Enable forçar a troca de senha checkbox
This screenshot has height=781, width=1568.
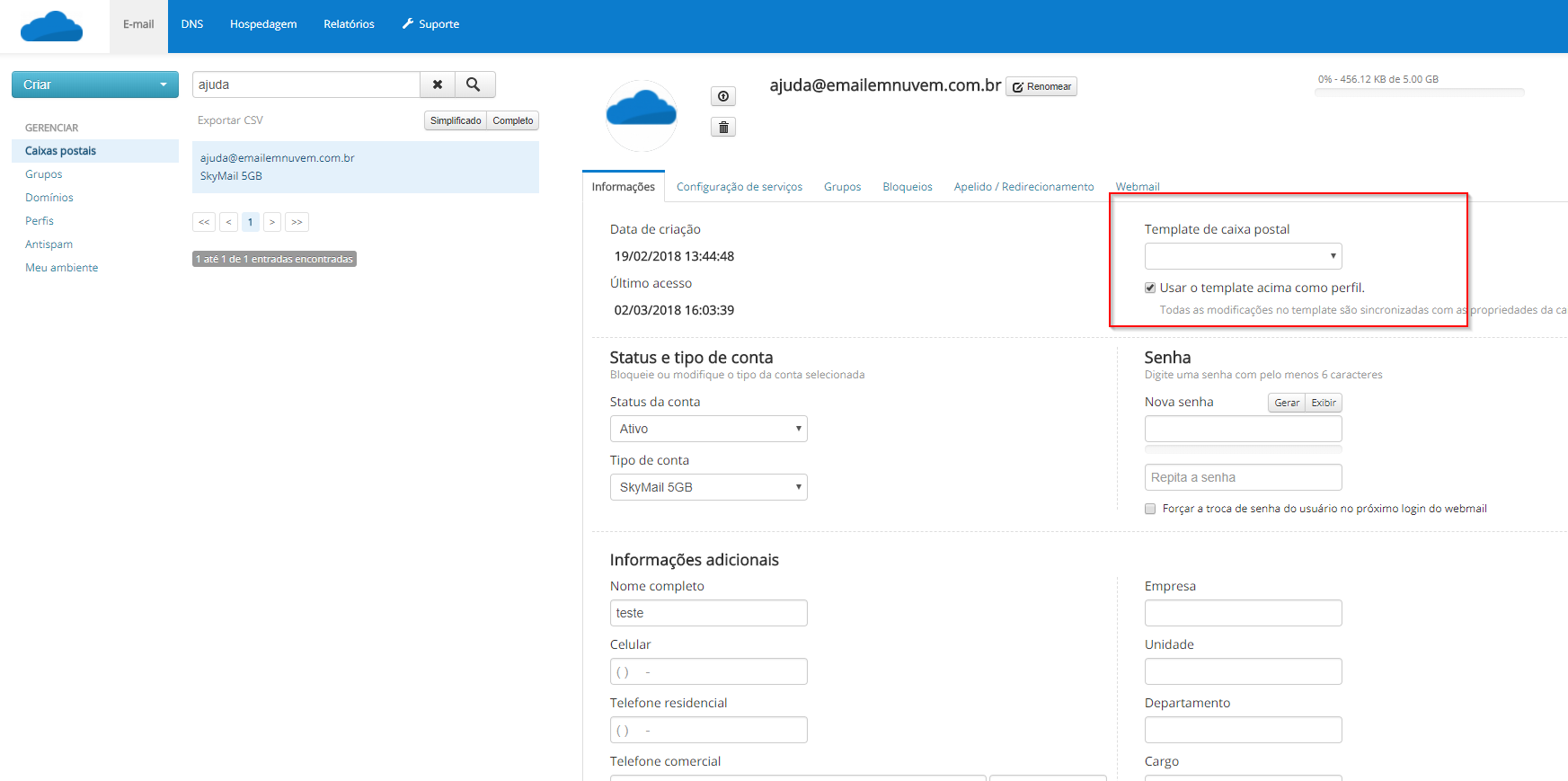pyautogui.click(x=1150, y=509)
